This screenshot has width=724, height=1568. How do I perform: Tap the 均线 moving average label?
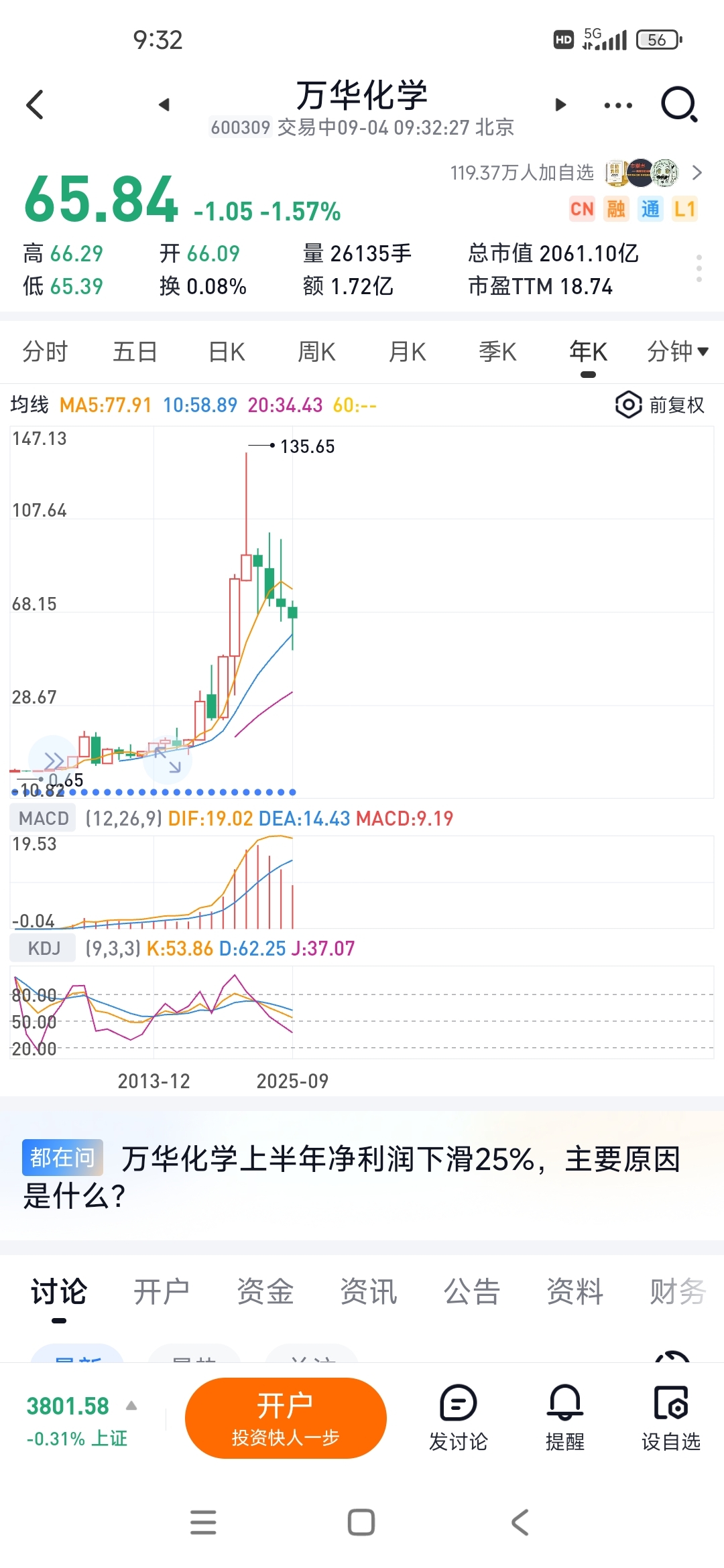tap(29, 405)
